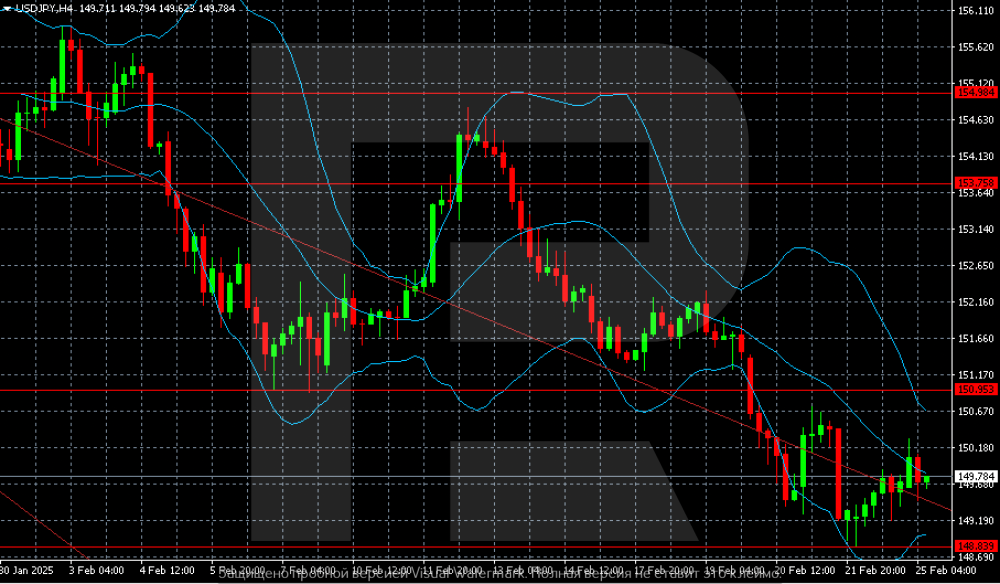
Task: Click the triangle icon beside USDJPY,H4
Action: [x=6, y=8]
